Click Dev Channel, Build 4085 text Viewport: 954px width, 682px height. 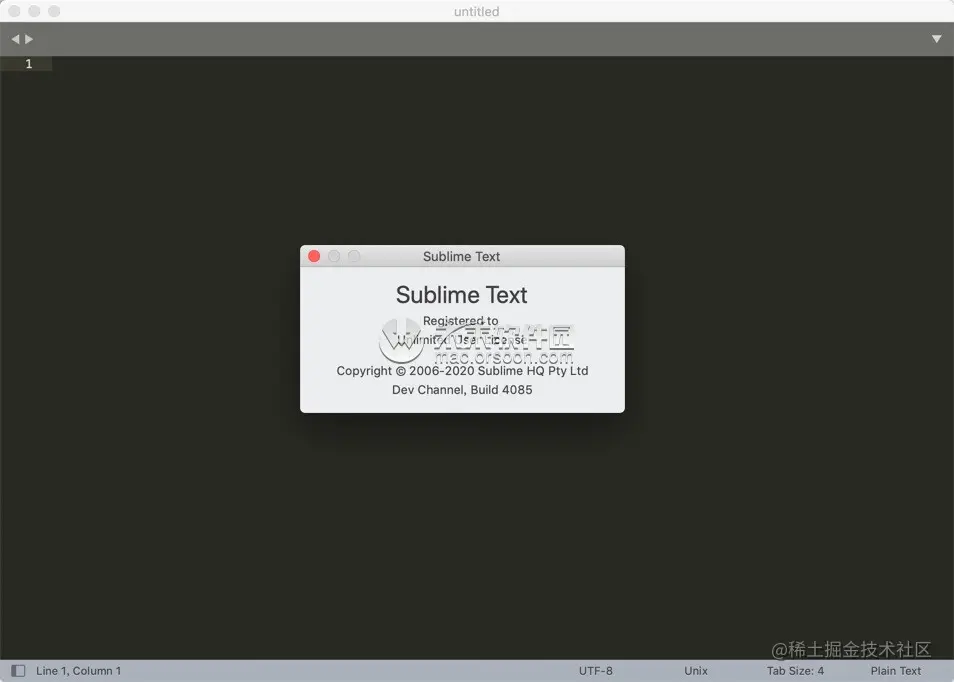point(462,389)
